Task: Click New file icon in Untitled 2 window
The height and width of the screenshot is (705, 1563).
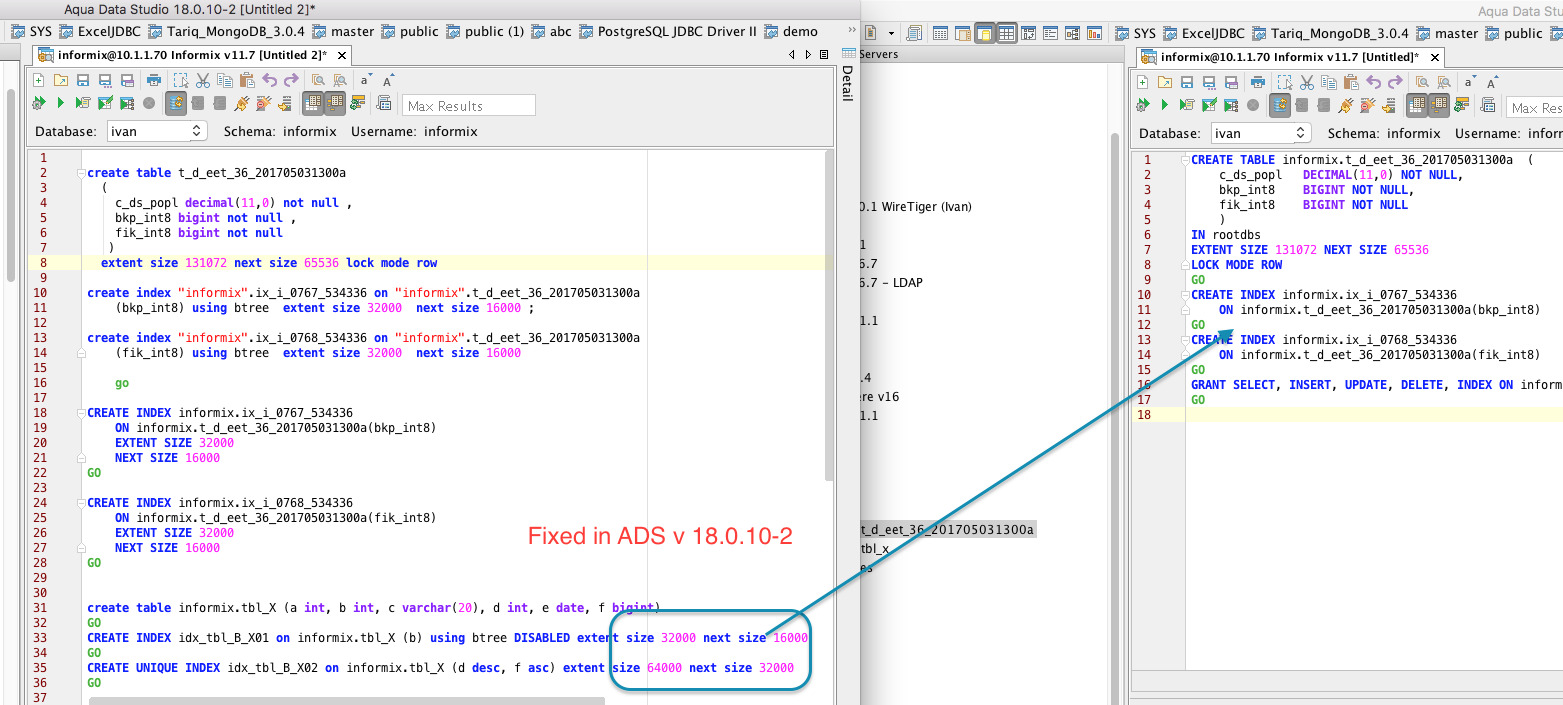Action: coord(38,80)
